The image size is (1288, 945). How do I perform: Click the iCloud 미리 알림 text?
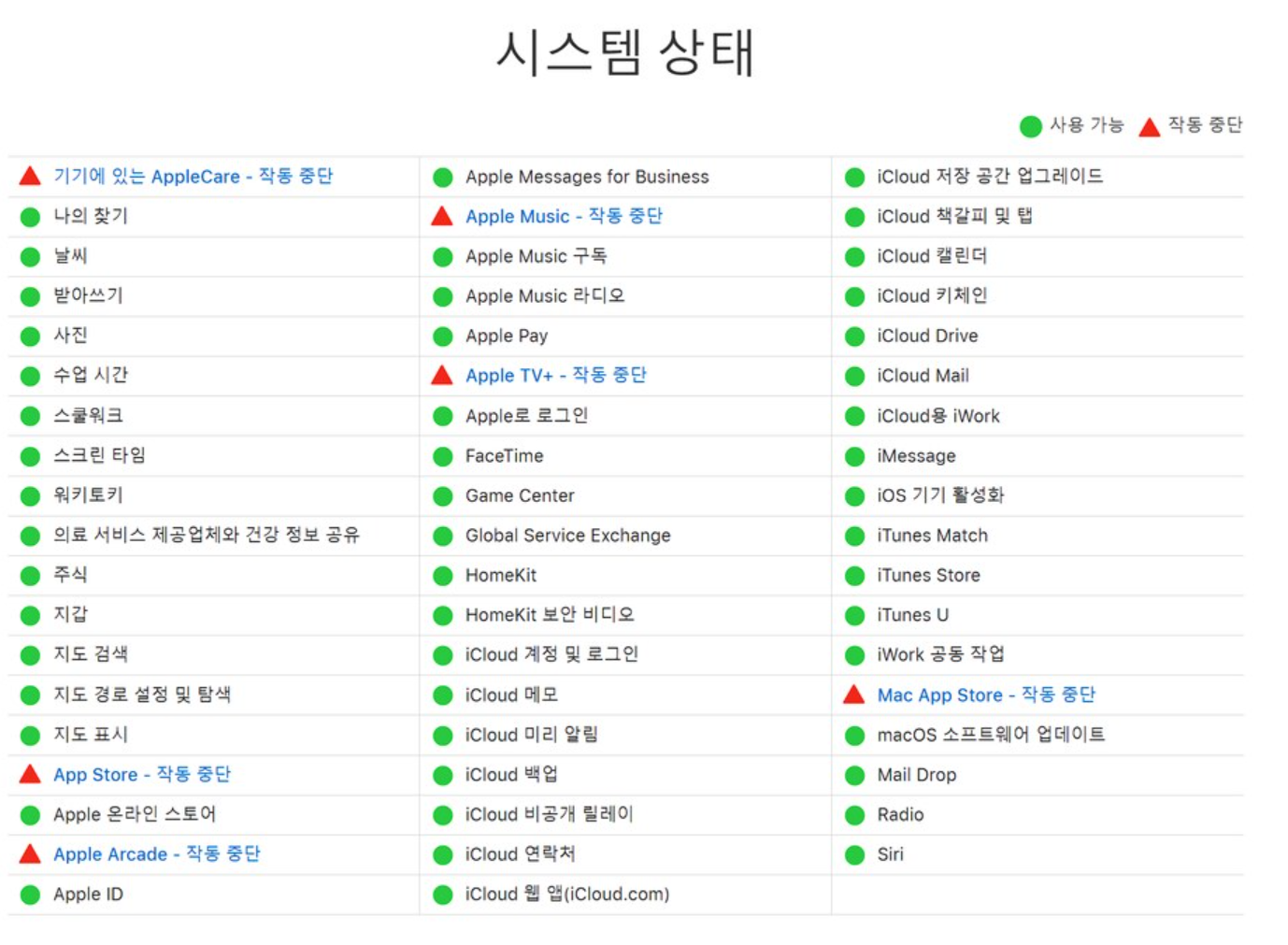(532, 735)
